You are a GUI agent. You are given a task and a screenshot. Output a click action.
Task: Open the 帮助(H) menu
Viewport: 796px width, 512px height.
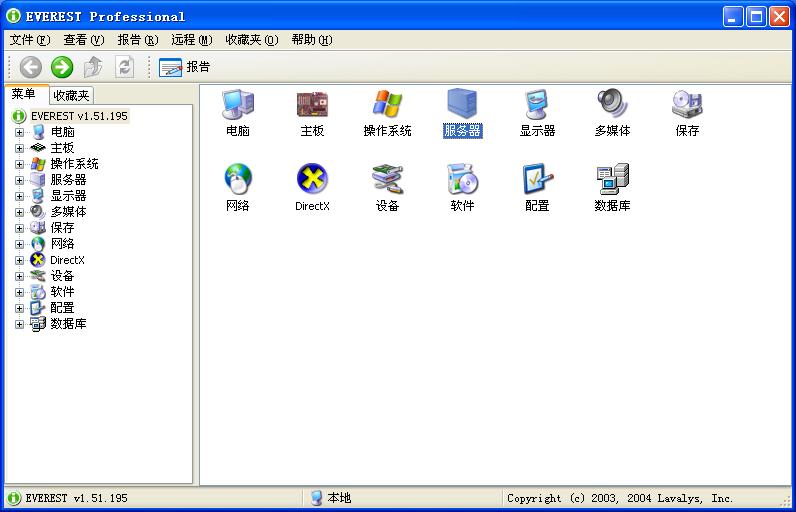point(312,40)
